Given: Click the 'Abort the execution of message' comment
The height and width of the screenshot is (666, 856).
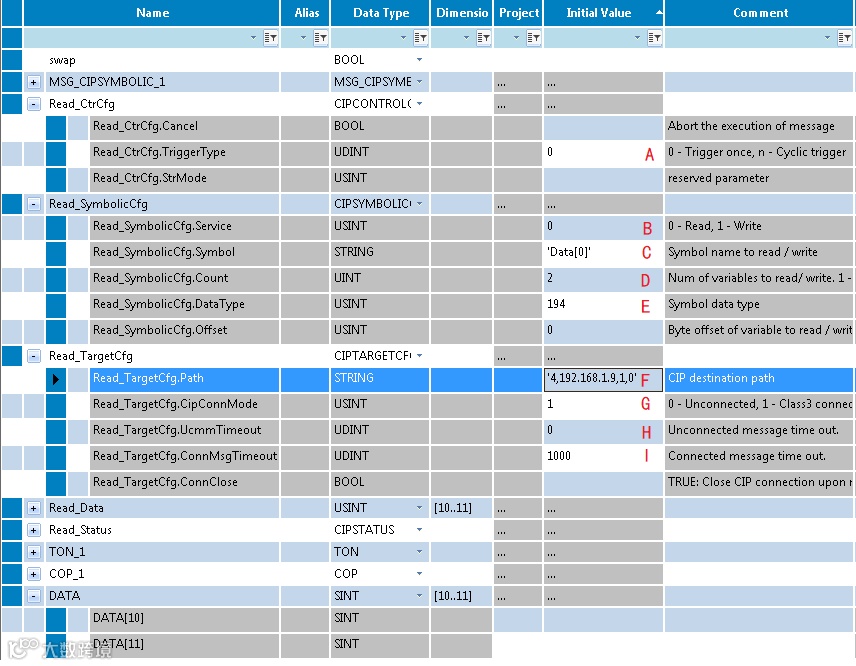Looking at the screenshot, I should 751,126.
